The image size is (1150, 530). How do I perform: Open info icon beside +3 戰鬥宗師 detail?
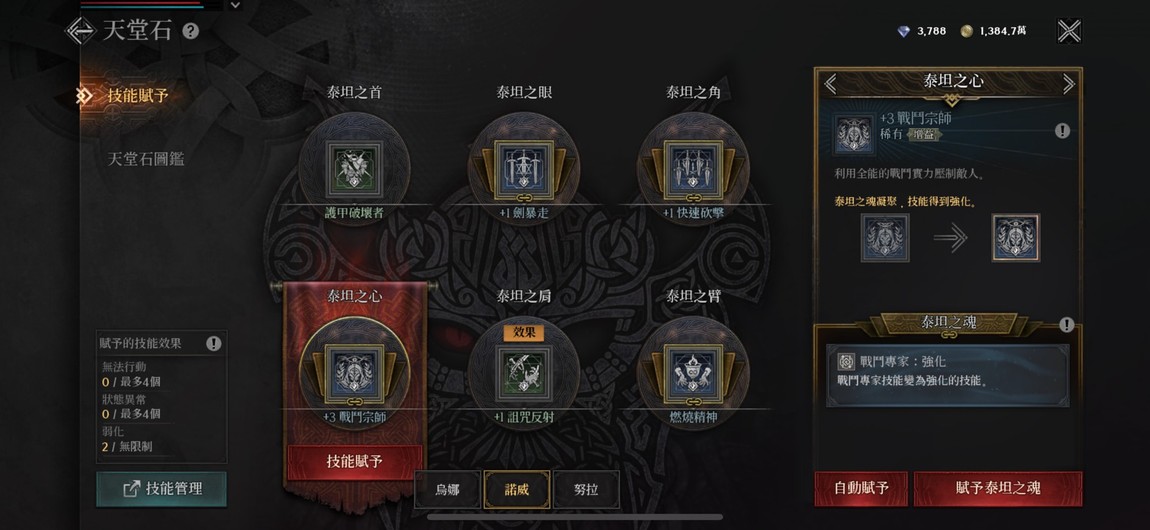(x=1062, y=130)
